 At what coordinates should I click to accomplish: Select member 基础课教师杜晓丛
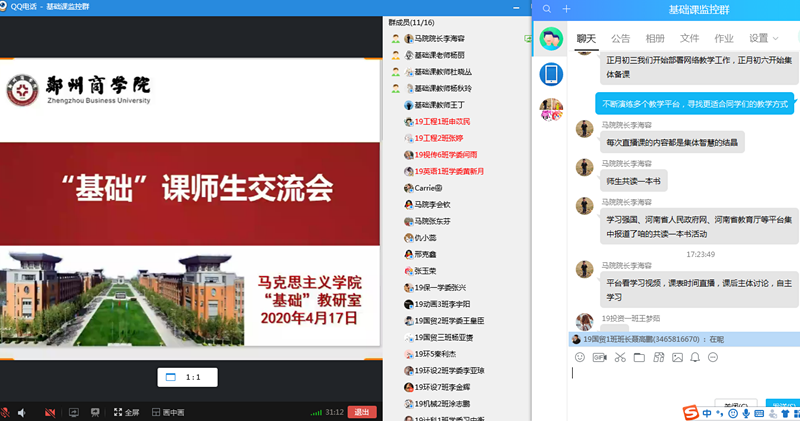(x=443, y=72)
